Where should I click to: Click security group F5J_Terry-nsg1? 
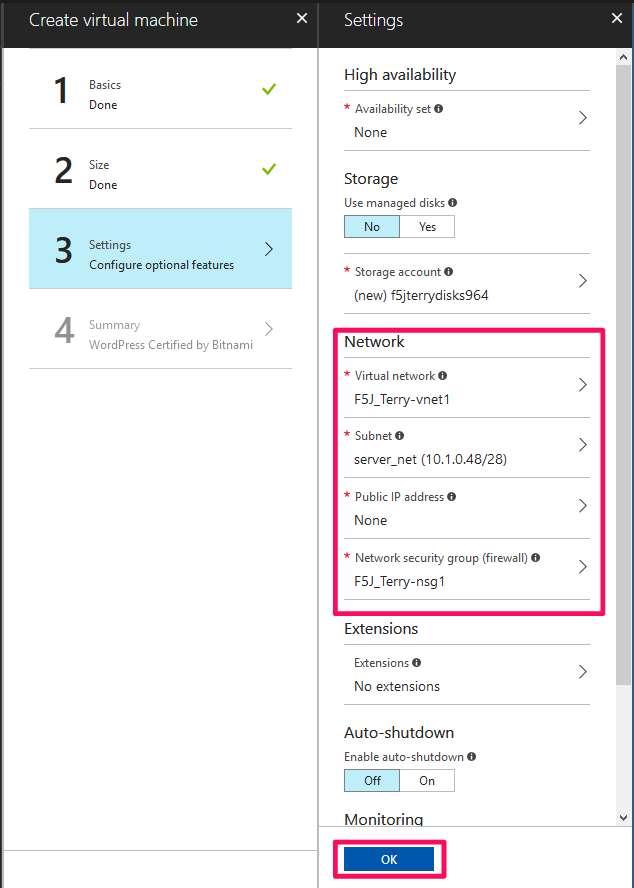point(399,581)
